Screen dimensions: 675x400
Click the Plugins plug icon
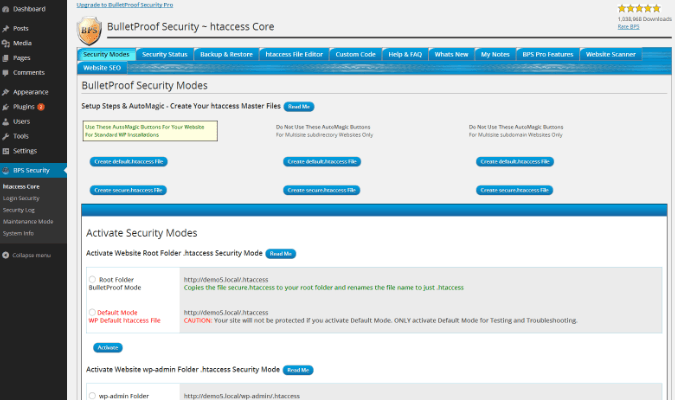6,107
